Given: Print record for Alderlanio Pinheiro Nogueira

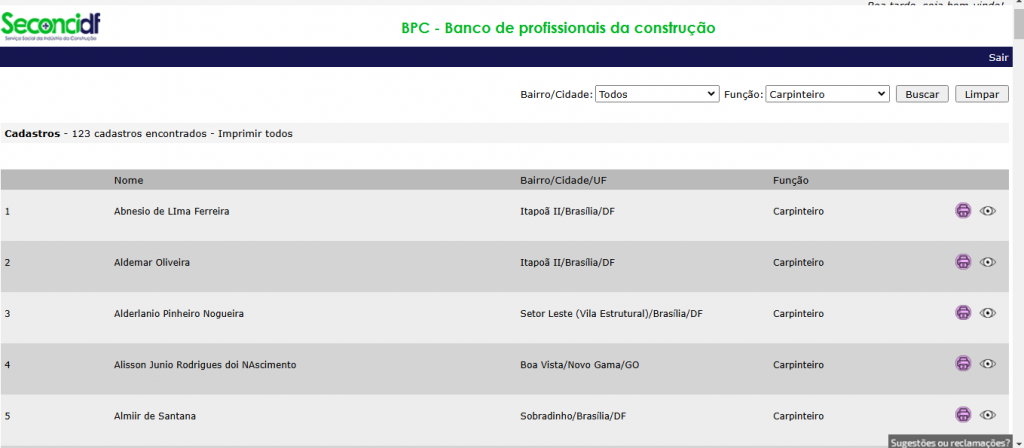Looking at the screenshot, I should tap(963, 312).
